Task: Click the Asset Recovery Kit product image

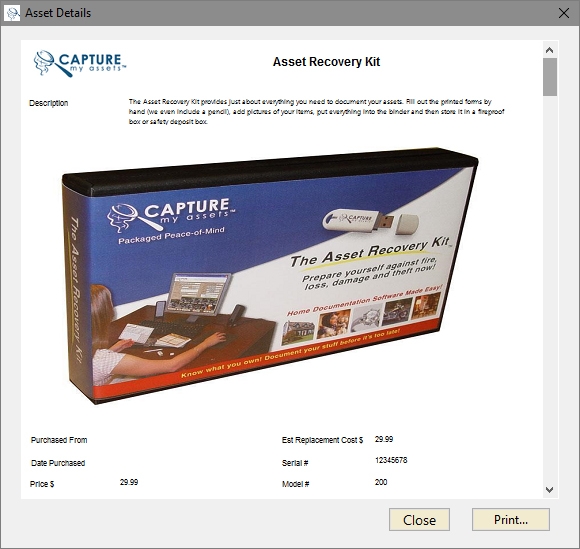Action: 270,276
